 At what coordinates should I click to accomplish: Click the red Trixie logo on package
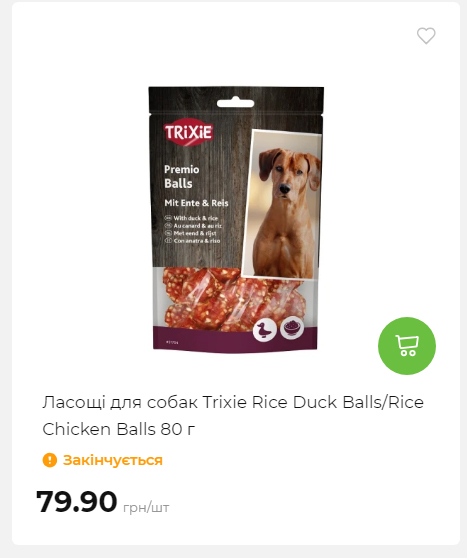[188, 132]
